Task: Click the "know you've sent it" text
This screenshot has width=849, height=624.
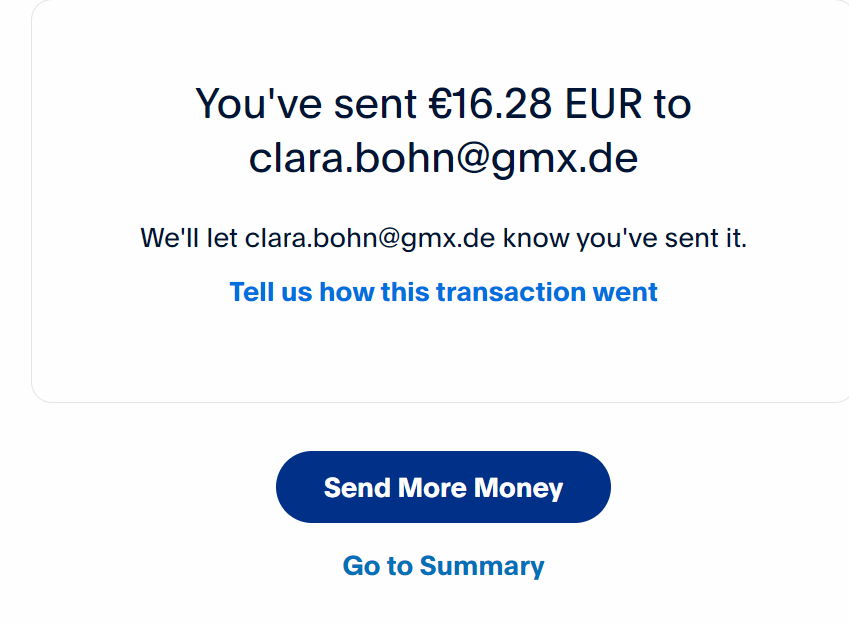Action: pos(625,239)
